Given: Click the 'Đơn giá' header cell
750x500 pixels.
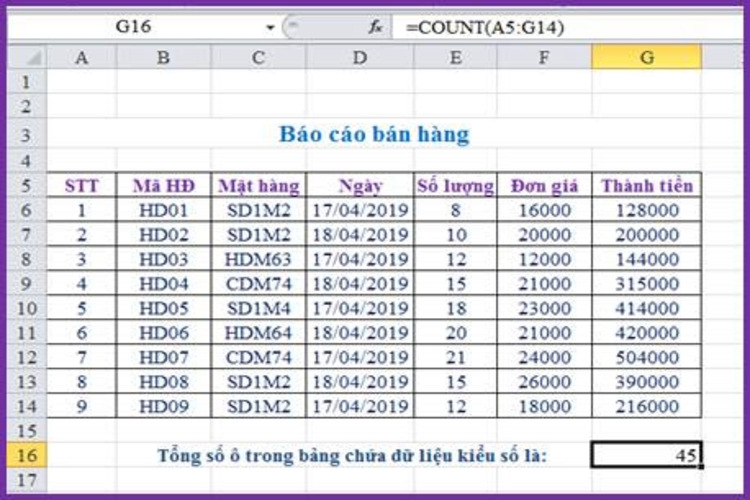Looking at the screenshot, I should point(544,185).
